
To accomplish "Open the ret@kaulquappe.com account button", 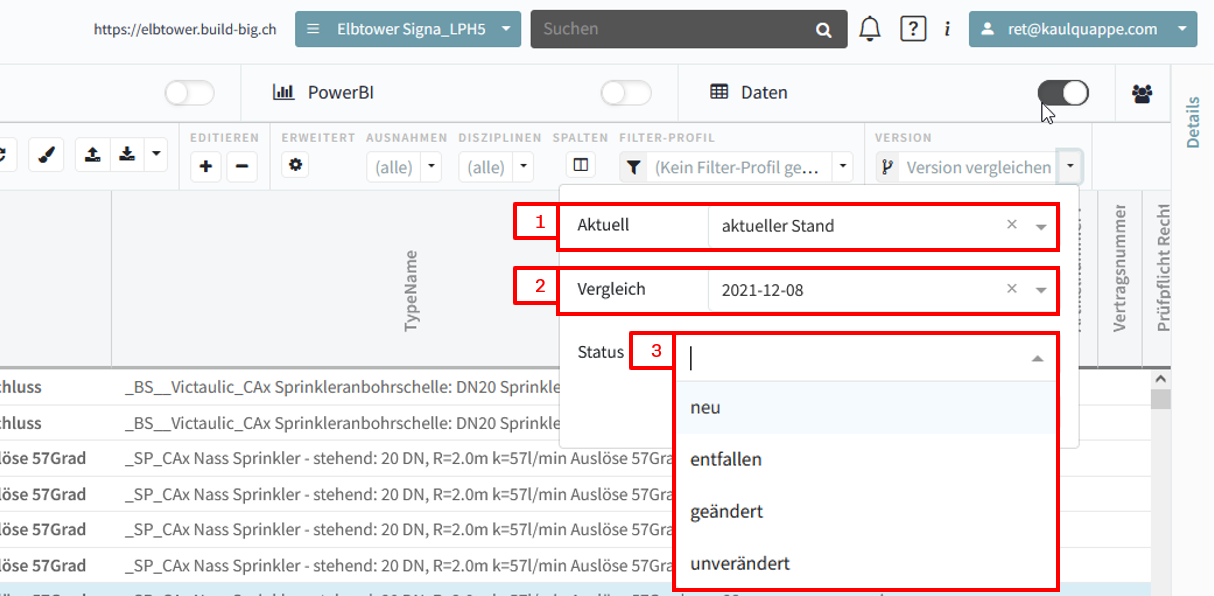I will point(1083,29).
